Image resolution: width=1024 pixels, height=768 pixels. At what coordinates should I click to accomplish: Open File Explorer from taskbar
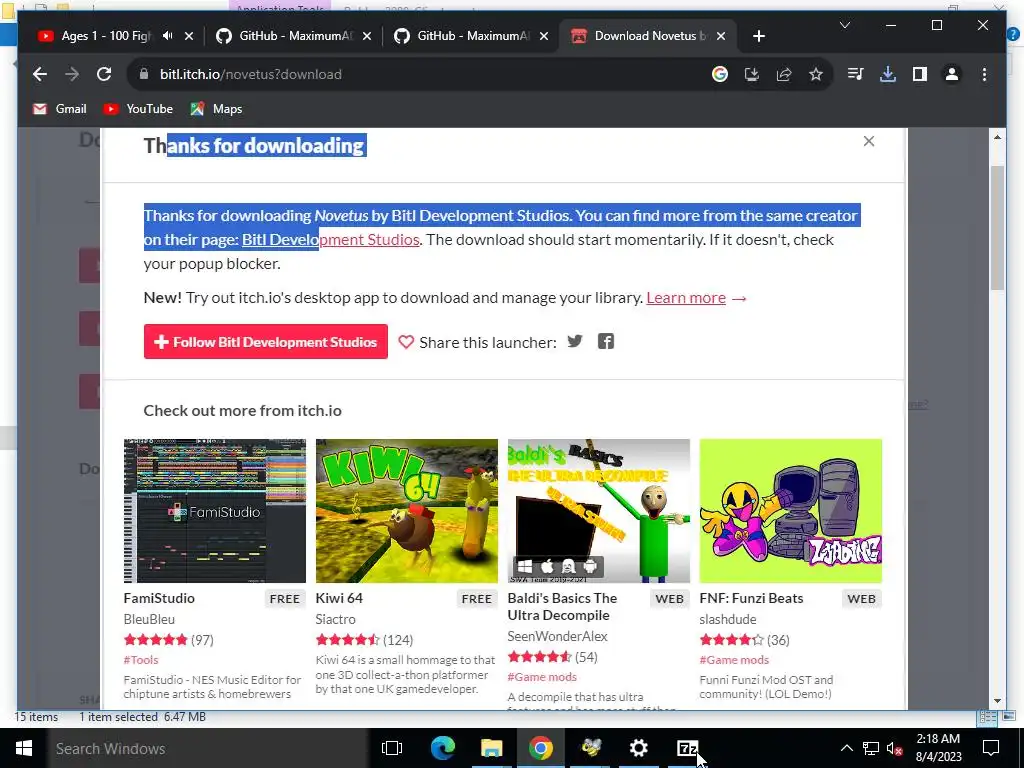(492, 748)
